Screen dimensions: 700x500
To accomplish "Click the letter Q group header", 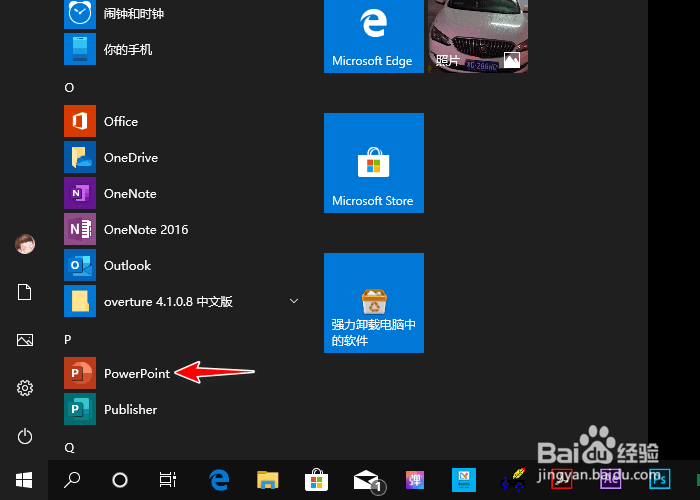I will click(x=69, y=448).
